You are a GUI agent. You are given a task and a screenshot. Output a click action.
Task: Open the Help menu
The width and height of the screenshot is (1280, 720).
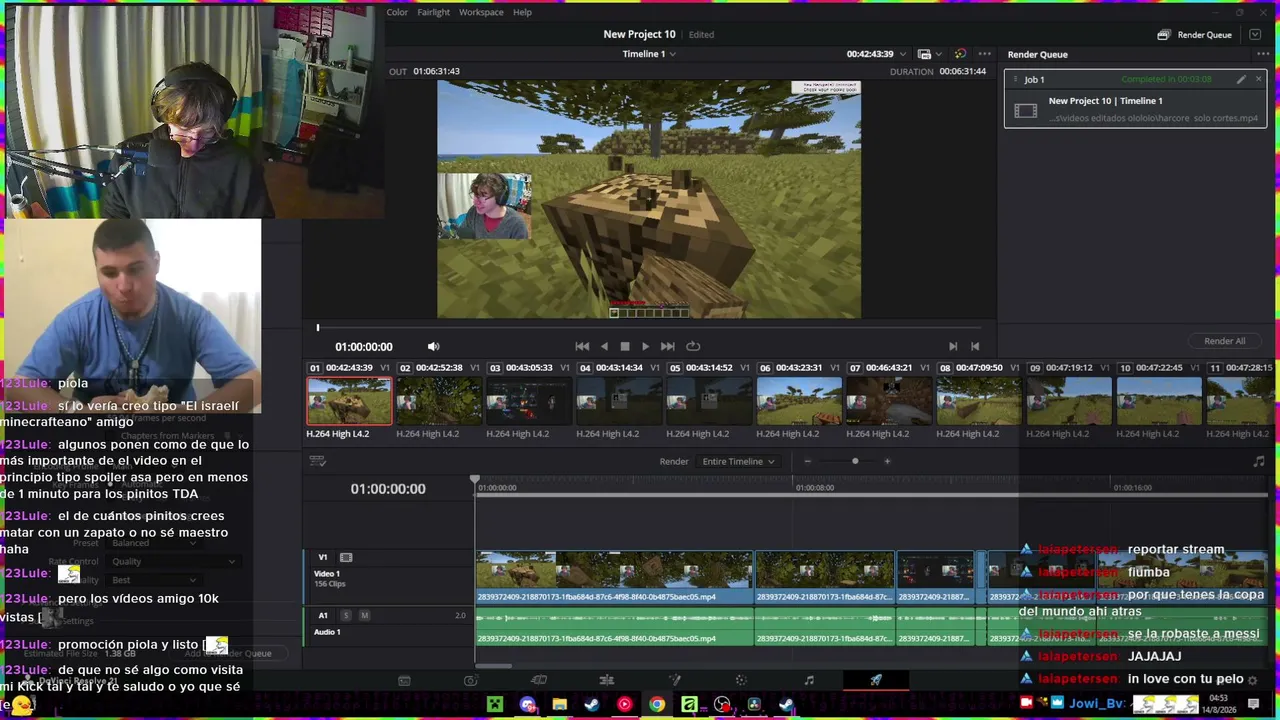[522, 12]
